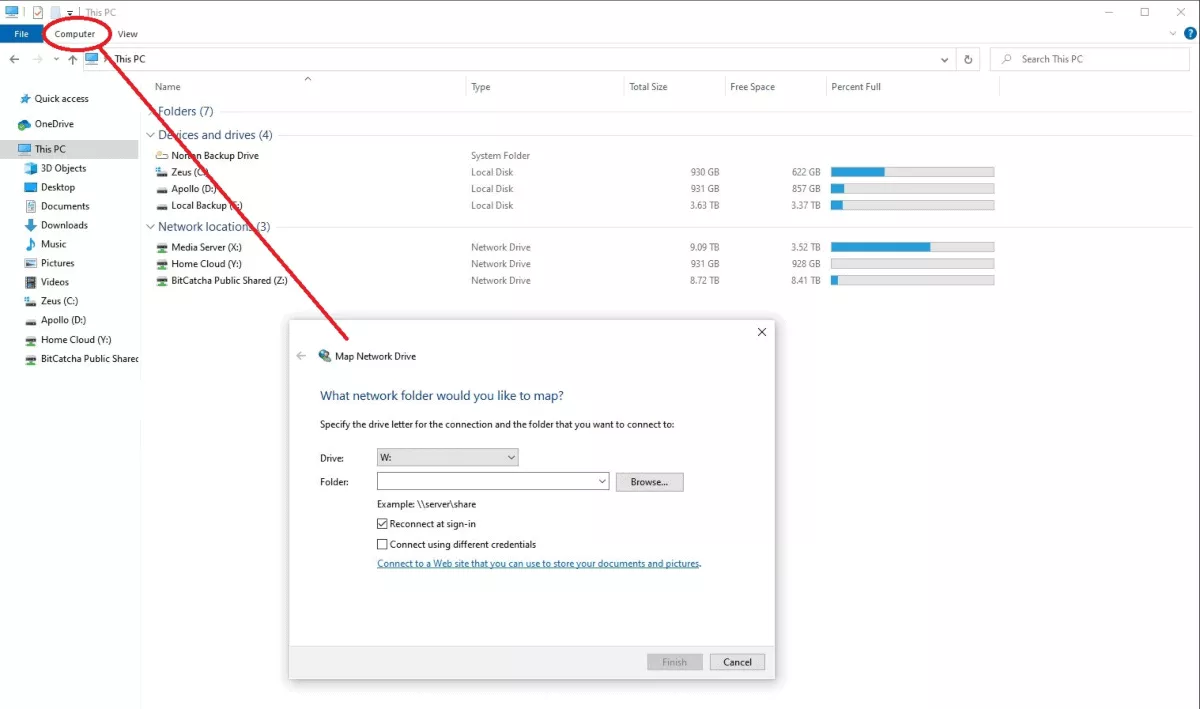
Task: Click the Folder path input field
Action: [x=486, y=482]
